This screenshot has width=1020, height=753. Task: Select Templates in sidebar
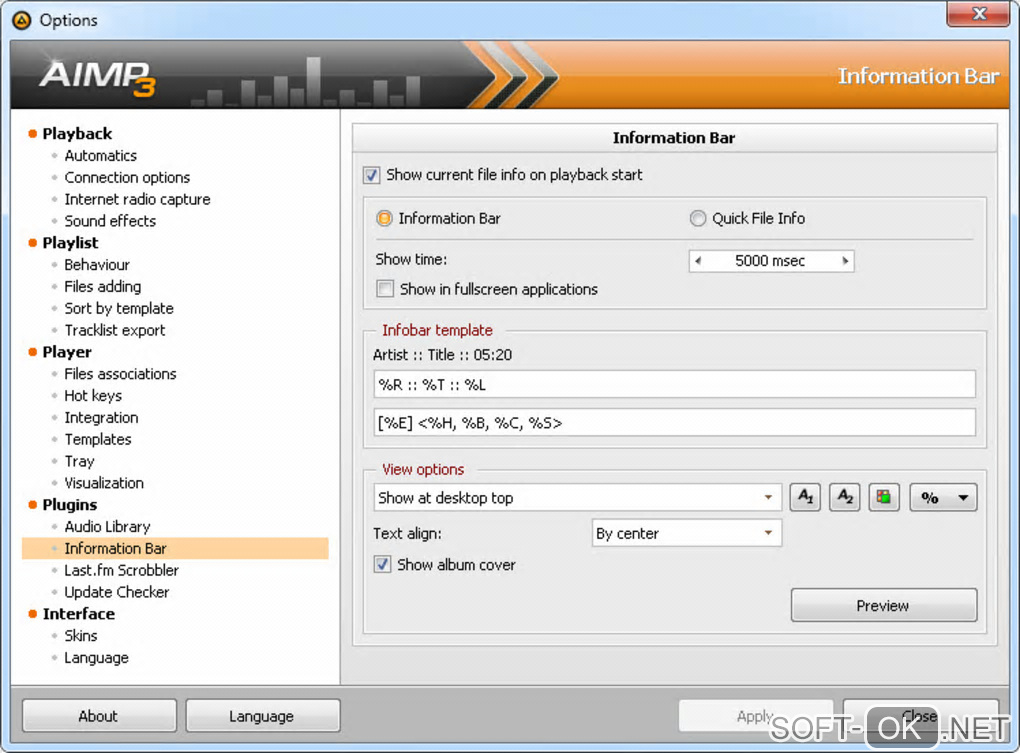tap(98, 440)
